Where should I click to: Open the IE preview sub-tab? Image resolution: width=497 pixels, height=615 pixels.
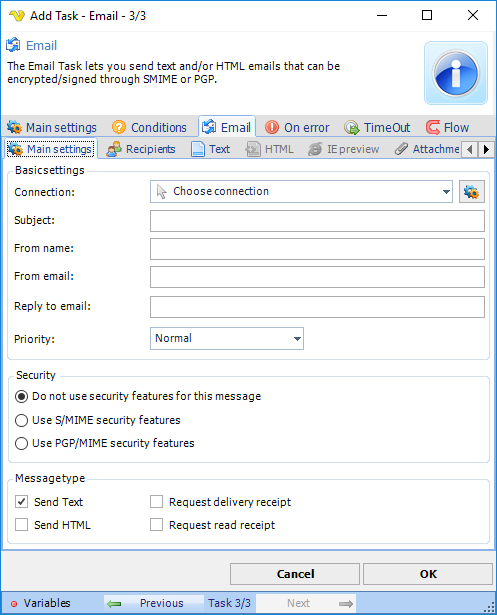(344, 149)
